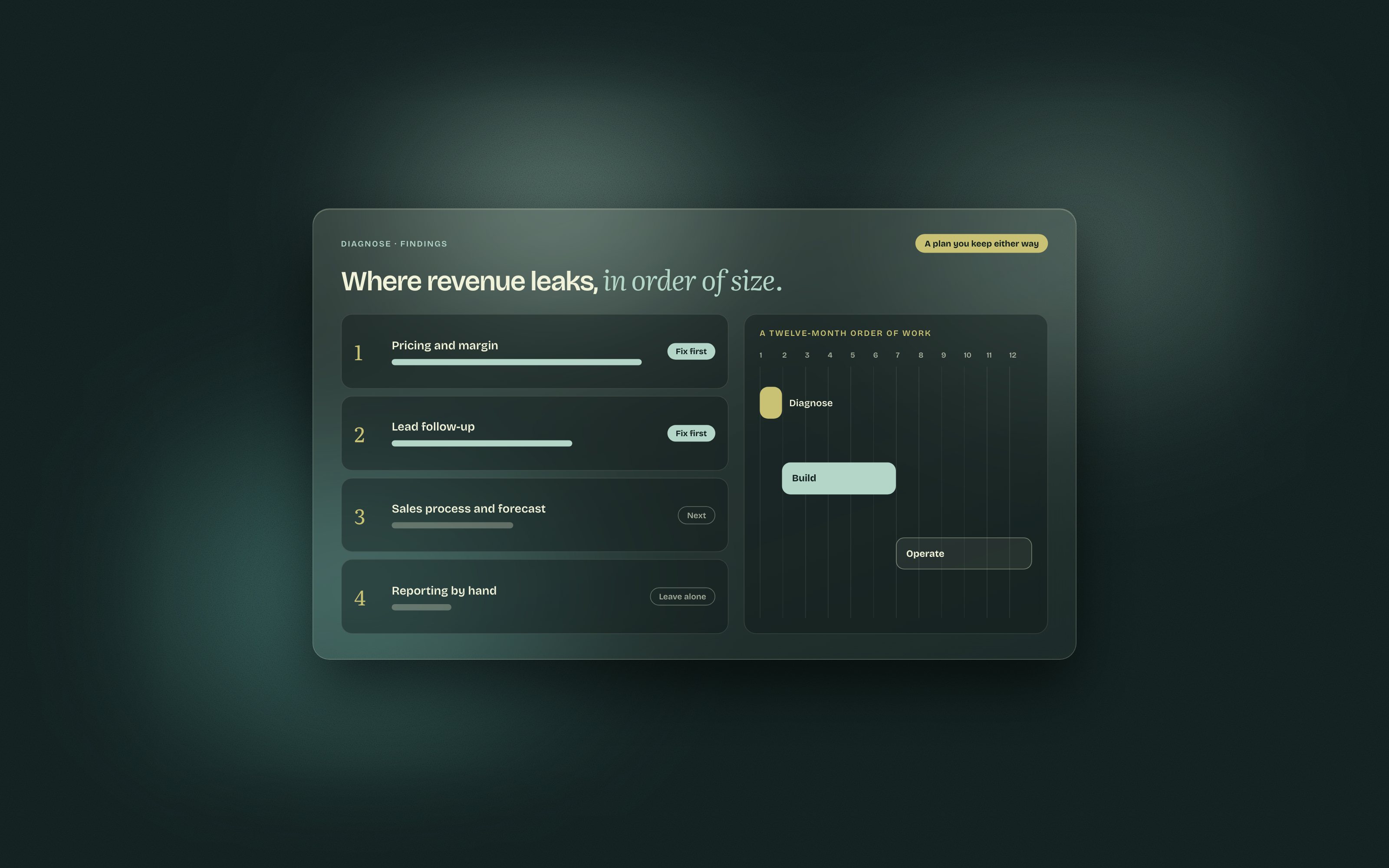Open the Reporting by hand finding
Screen dimensions: 1389x868
pyautogui.click(x=534, y=596)
